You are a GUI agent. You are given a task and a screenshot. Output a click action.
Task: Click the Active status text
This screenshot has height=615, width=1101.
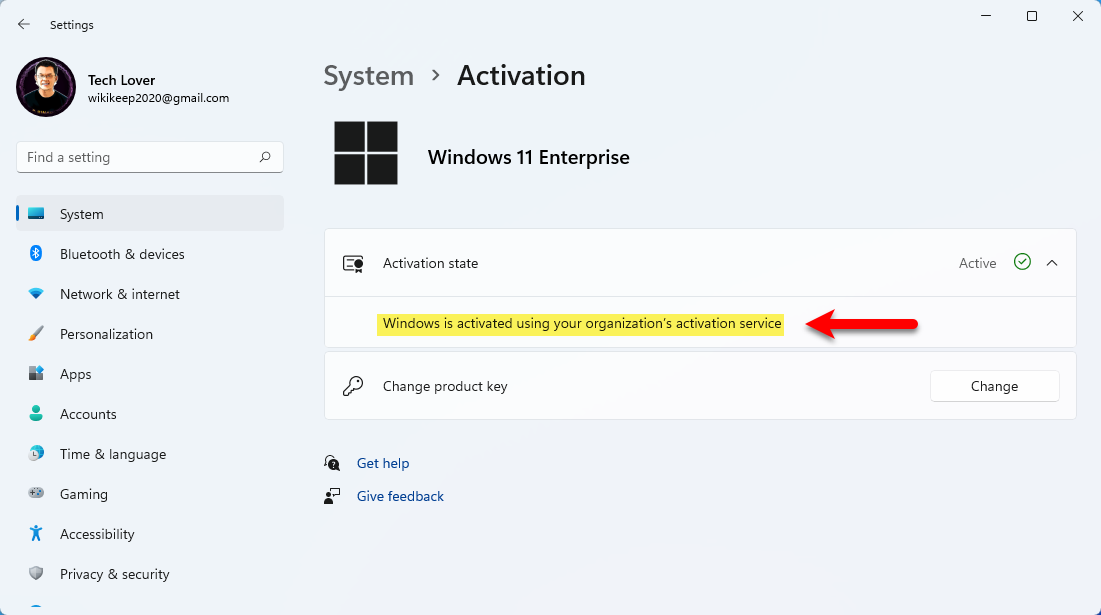pyautogui.click(x=977, y=263)
